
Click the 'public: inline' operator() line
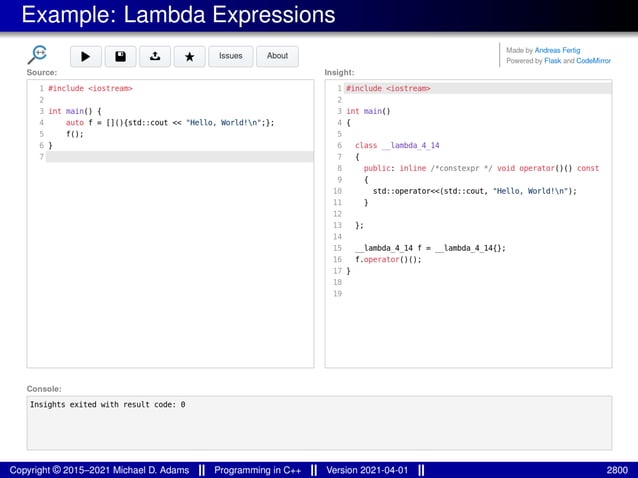tap(481, 168)
